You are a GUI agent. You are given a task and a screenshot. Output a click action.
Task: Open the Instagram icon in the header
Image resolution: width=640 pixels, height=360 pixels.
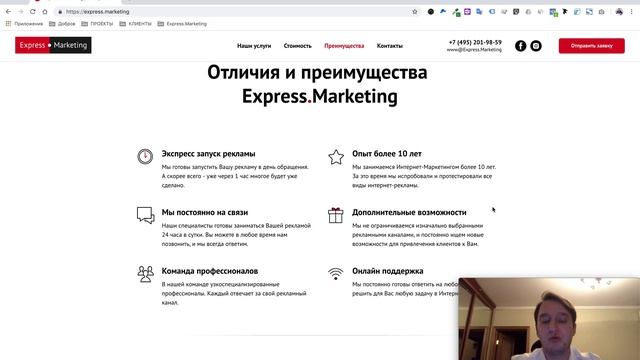pyautogui.click(x=536, y=46)
